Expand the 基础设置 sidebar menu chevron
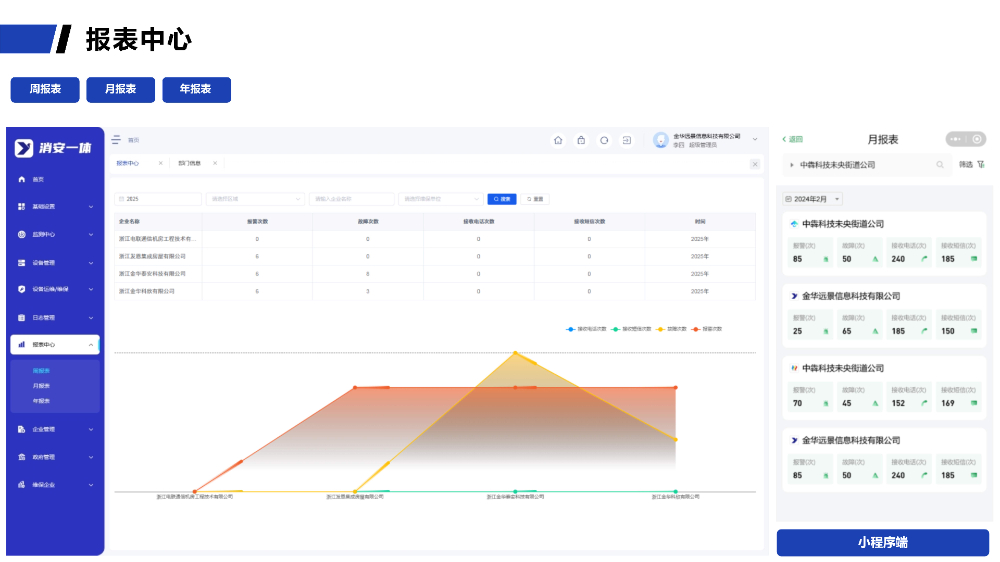This screenshot has width=1000, height=562. click(91, 207)
